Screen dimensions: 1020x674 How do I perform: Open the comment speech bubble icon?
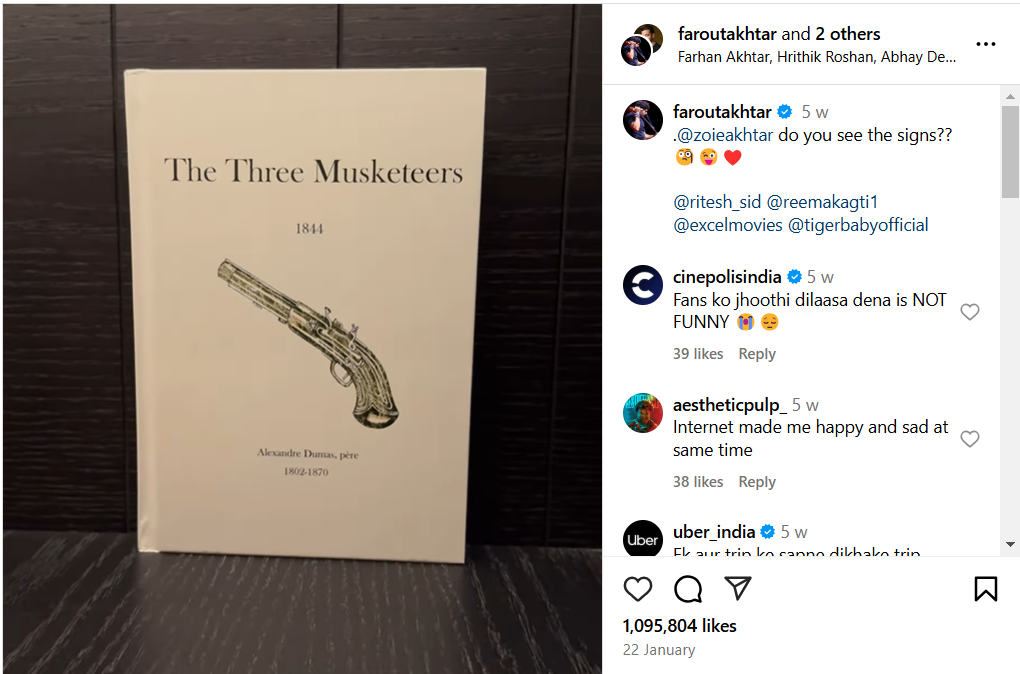(688, 589)
